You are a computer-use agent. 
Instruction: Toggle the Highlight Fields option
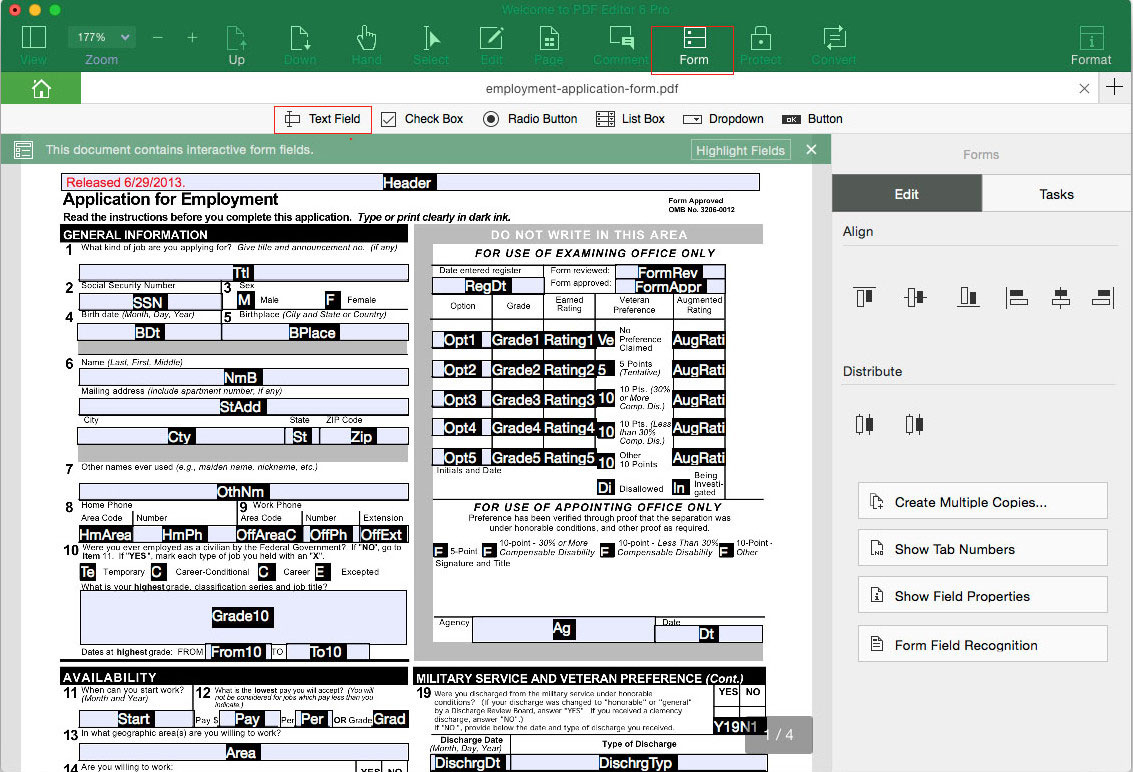coord(740,149)
